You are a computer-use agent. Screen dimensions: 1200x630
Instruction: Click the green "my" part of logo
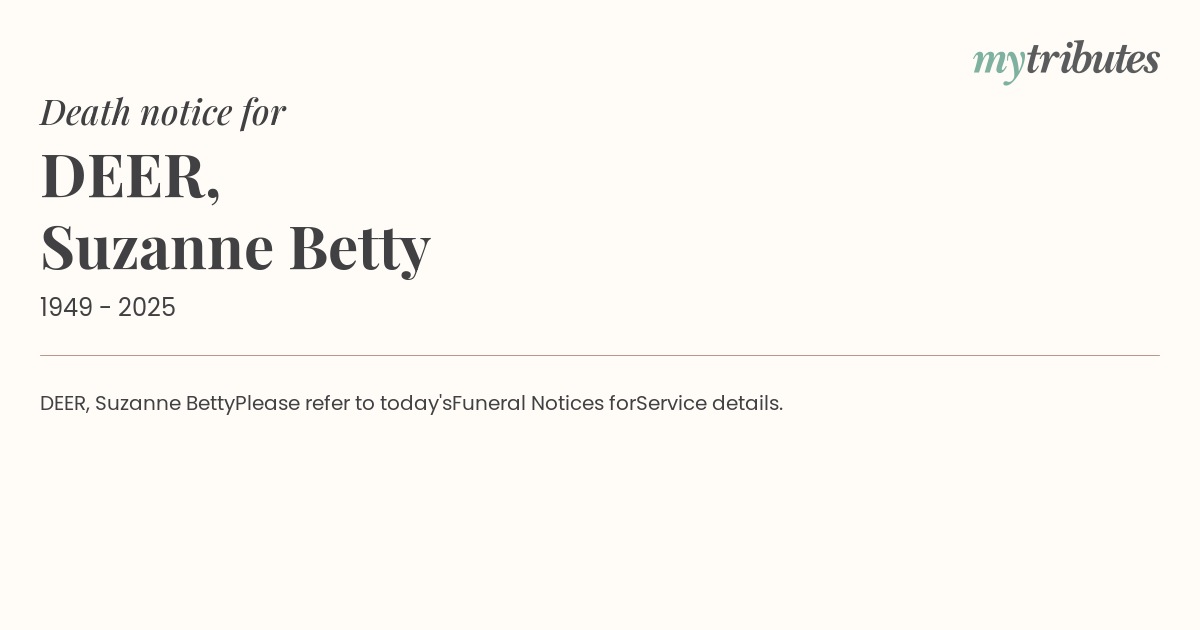(x=999, y=64)
